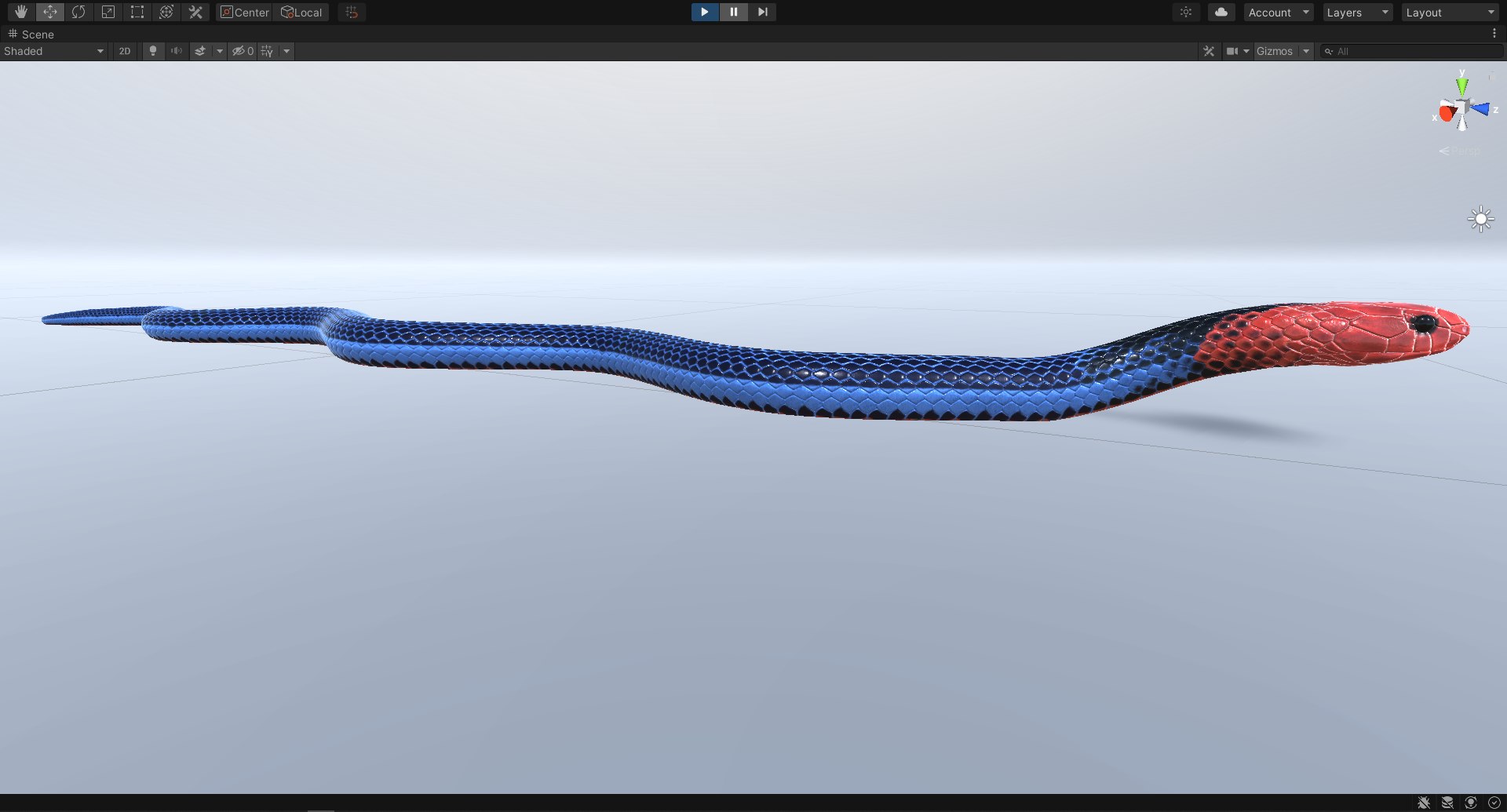This screenshot has width=1507, height=812.
Task: Select the Scale tool
Action: 108,12
